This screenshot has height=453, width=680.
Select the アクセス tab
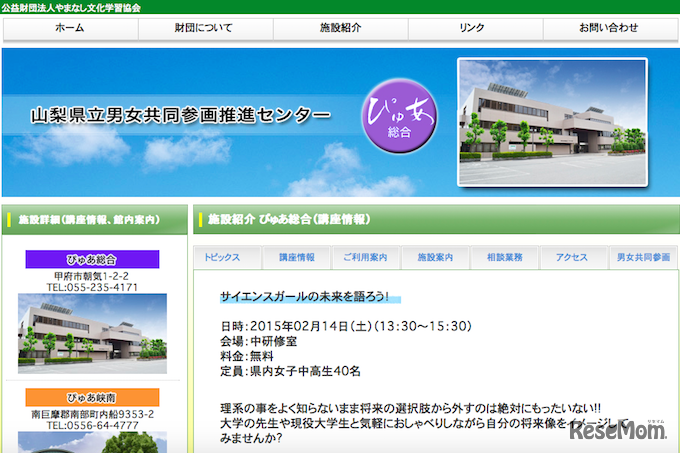(x=573, y=257)
